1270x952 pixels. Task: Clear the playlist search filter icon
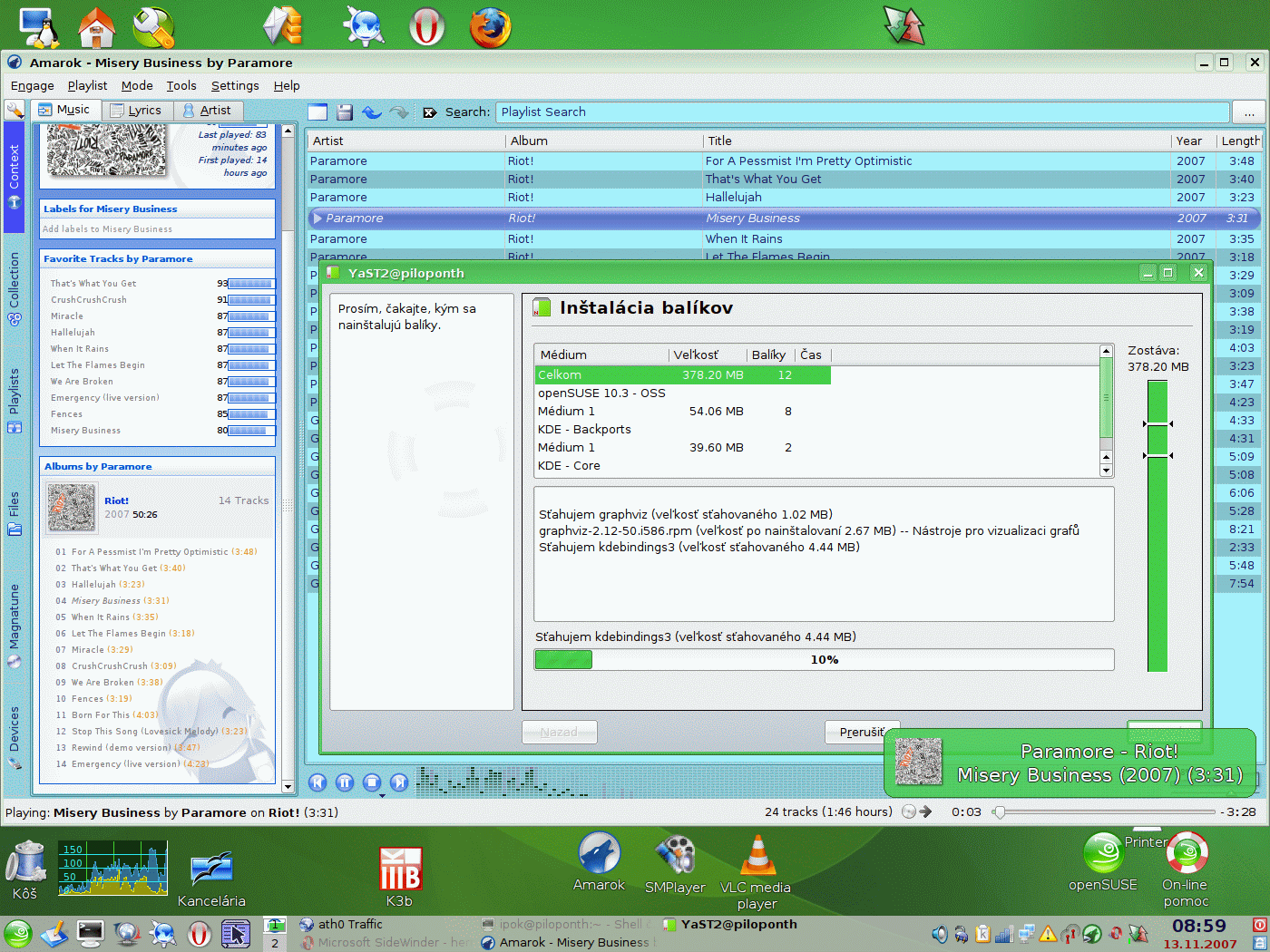tap(430, 112)
